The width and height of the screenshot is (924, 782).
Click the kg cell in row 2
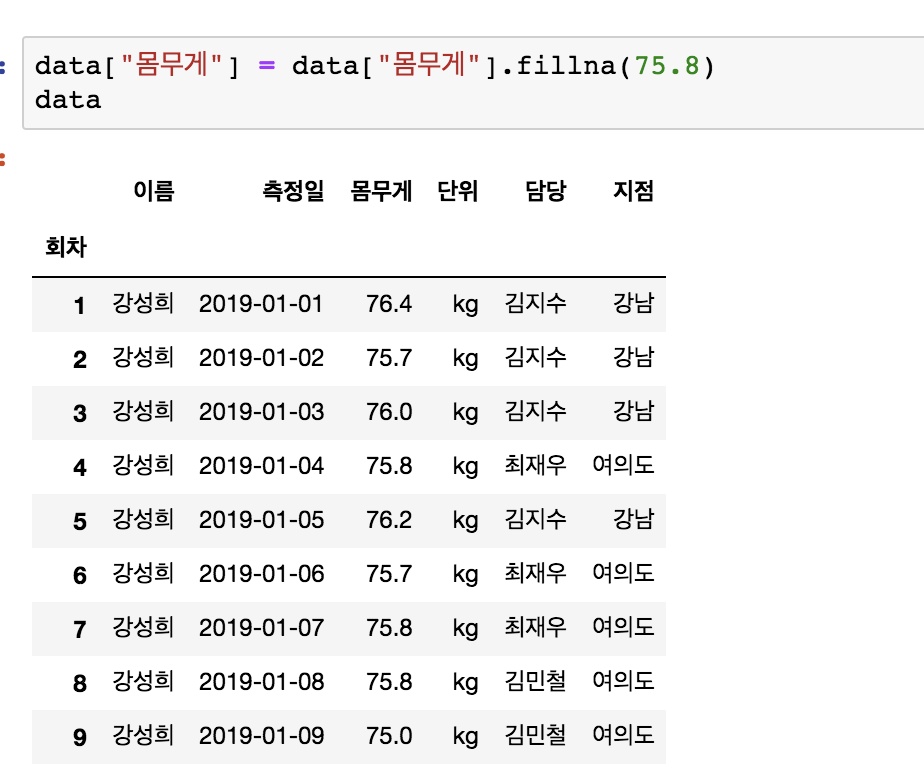[464, 358]
